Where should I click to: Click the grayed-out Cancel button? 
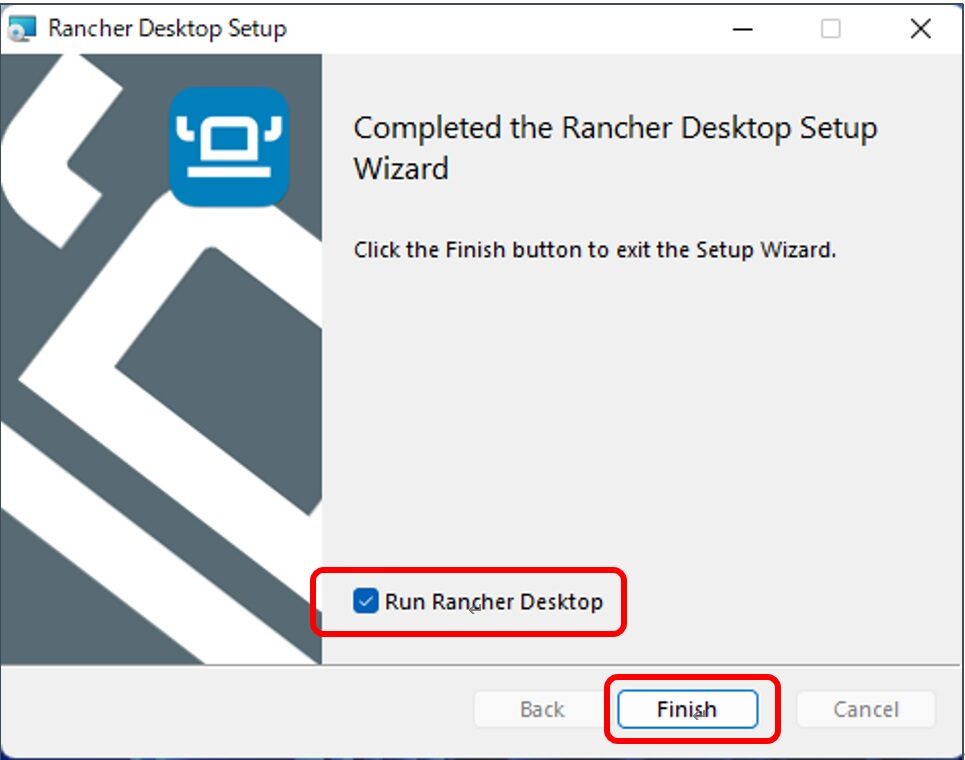click(866, 709)
